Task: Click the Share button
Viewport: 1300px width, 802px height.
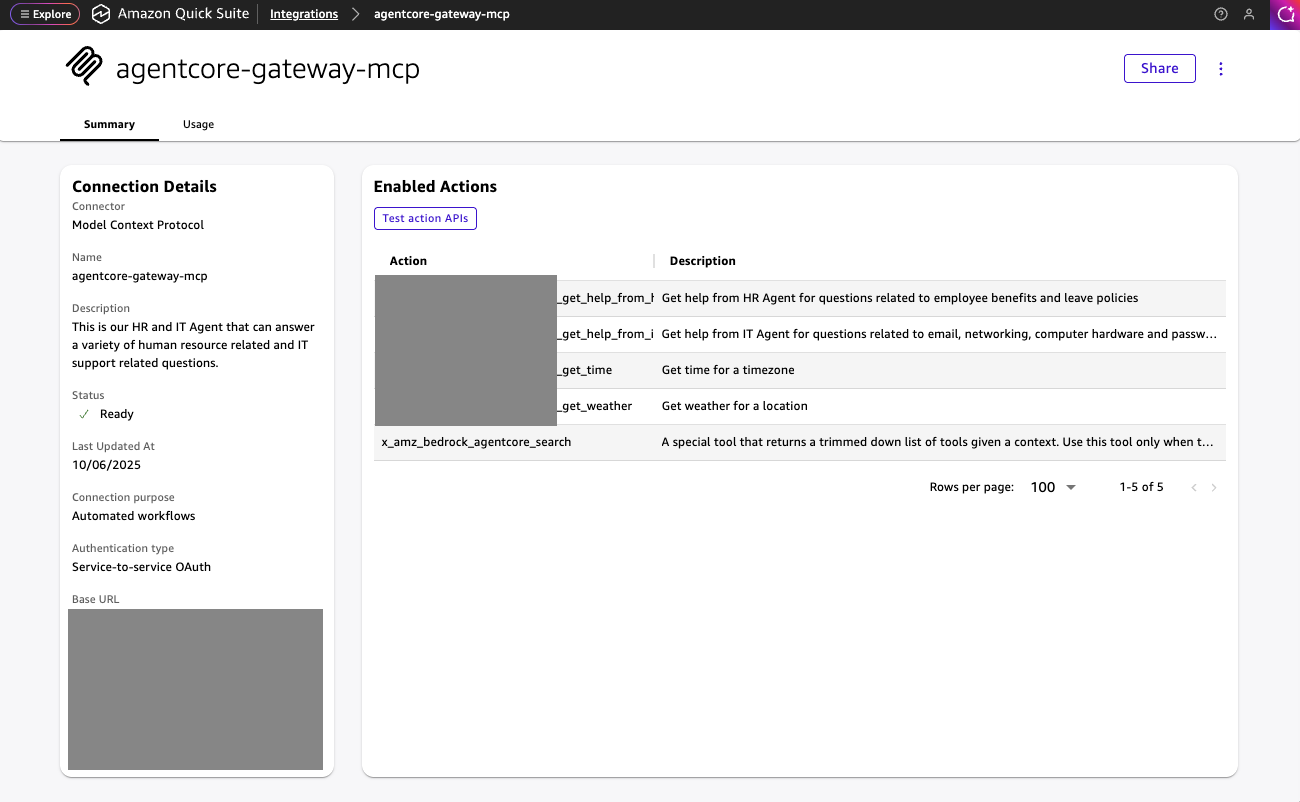Action: [x=1159, y=68]
